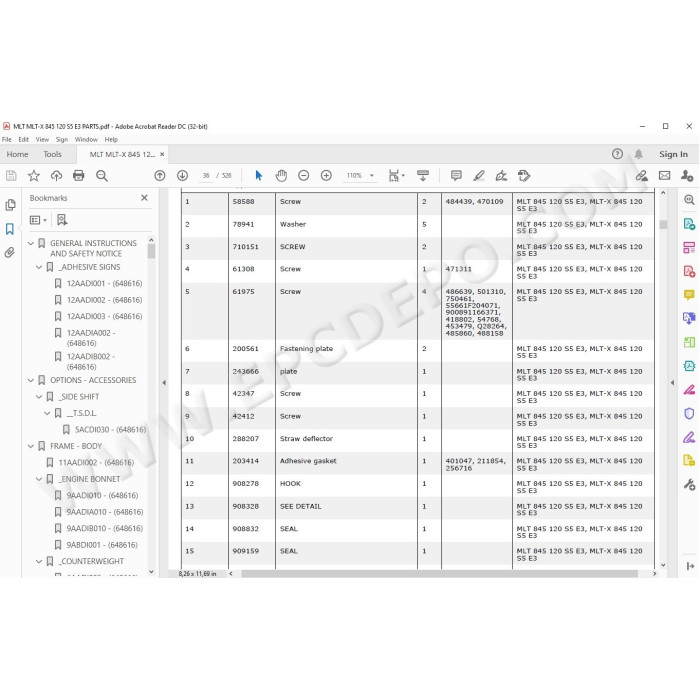Open the Edit menu
Screen dimensions: 700x700
24,139
